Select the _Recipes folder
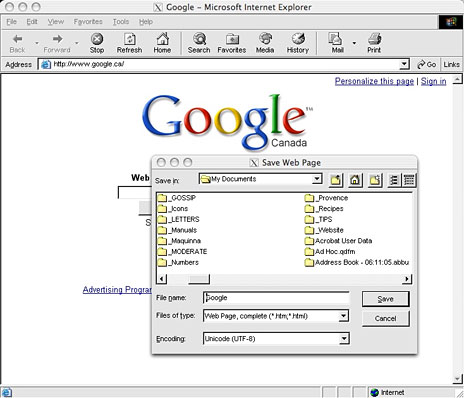Image resolution: width=464 pixels, height=398 pixels. [x=324, y=209]
